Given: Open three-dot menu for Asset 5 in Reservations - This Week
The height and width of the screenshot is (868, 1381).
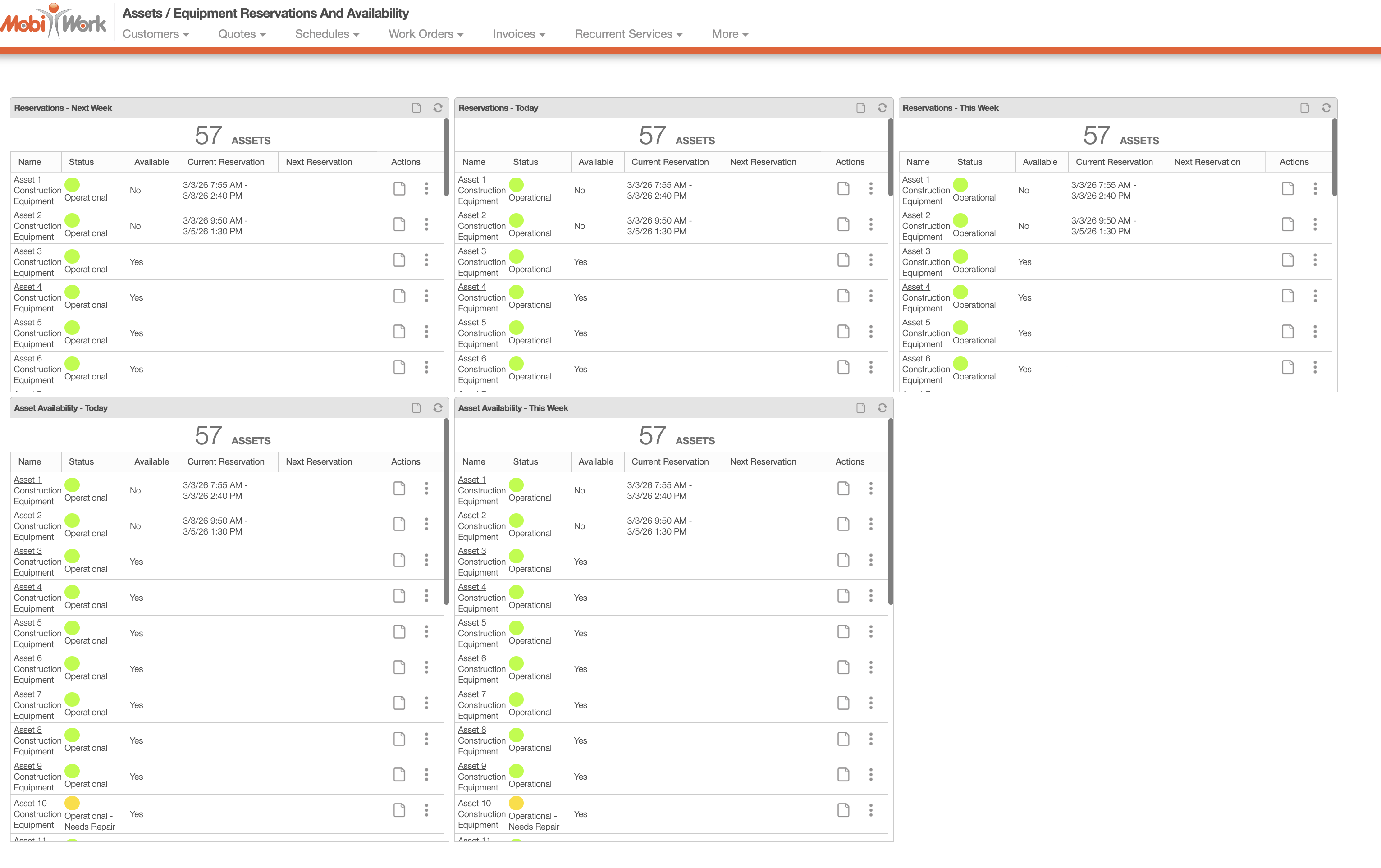Looking at the screenshot, I should [x=1314, y=331].
